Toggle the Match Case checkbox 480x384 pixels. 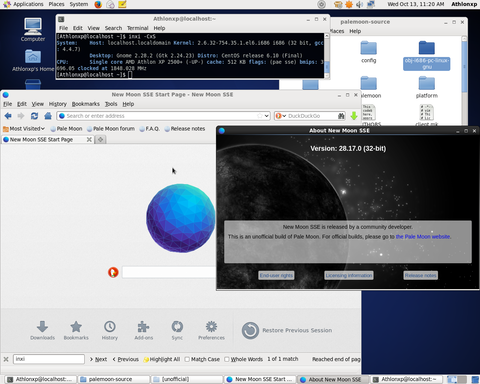(x=187, y=359)
